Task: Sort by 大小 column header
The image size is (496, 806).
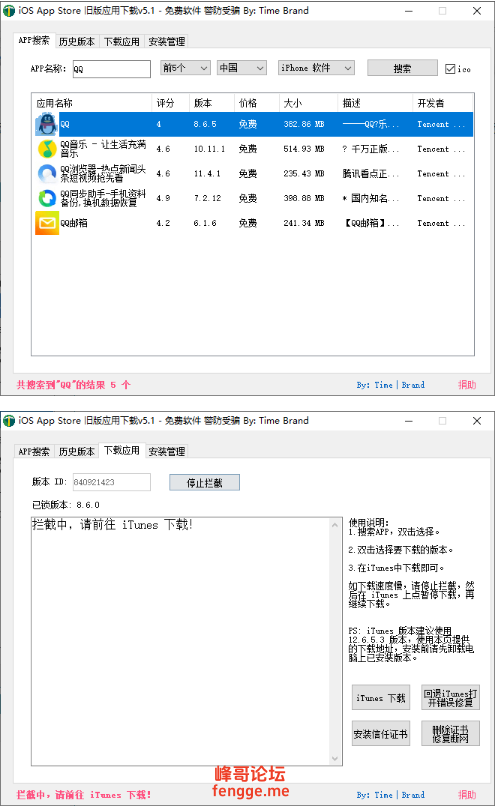Action: pos(308,103)
